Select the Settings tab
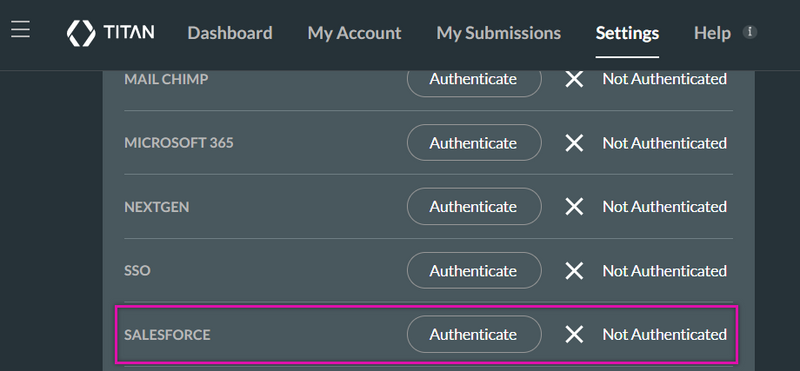This screenshot has width=800, height=371. [x=627, y=33]
